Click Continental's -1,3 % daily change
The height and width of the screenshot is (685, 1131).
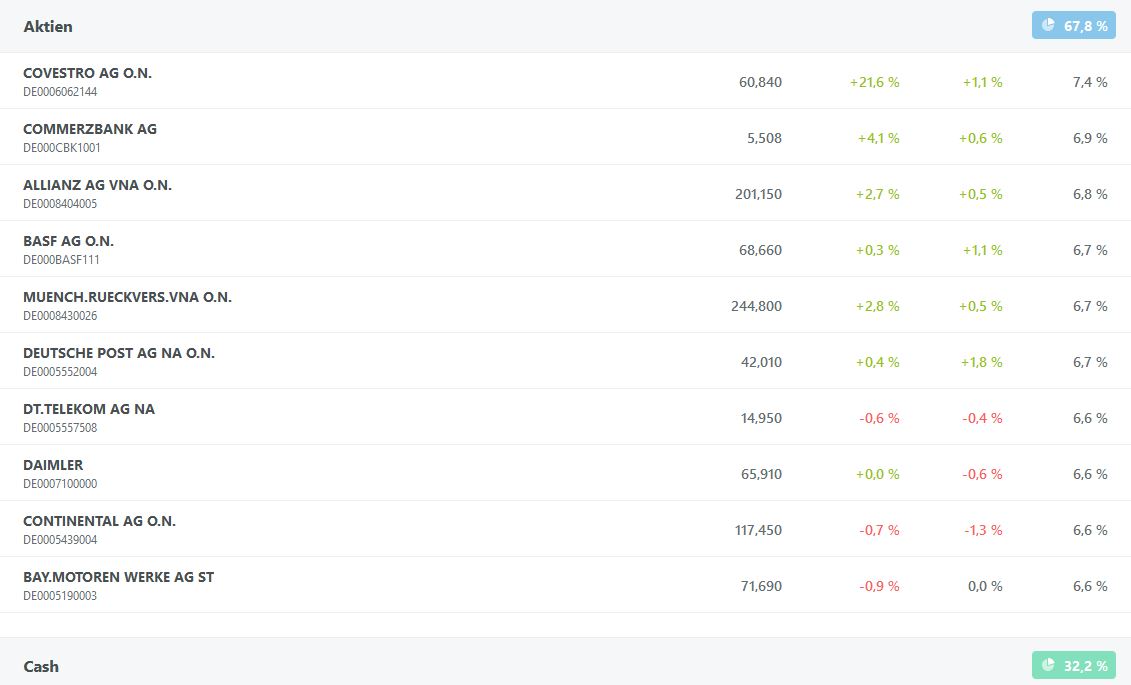pyautogui.click(x=983, y=530)
